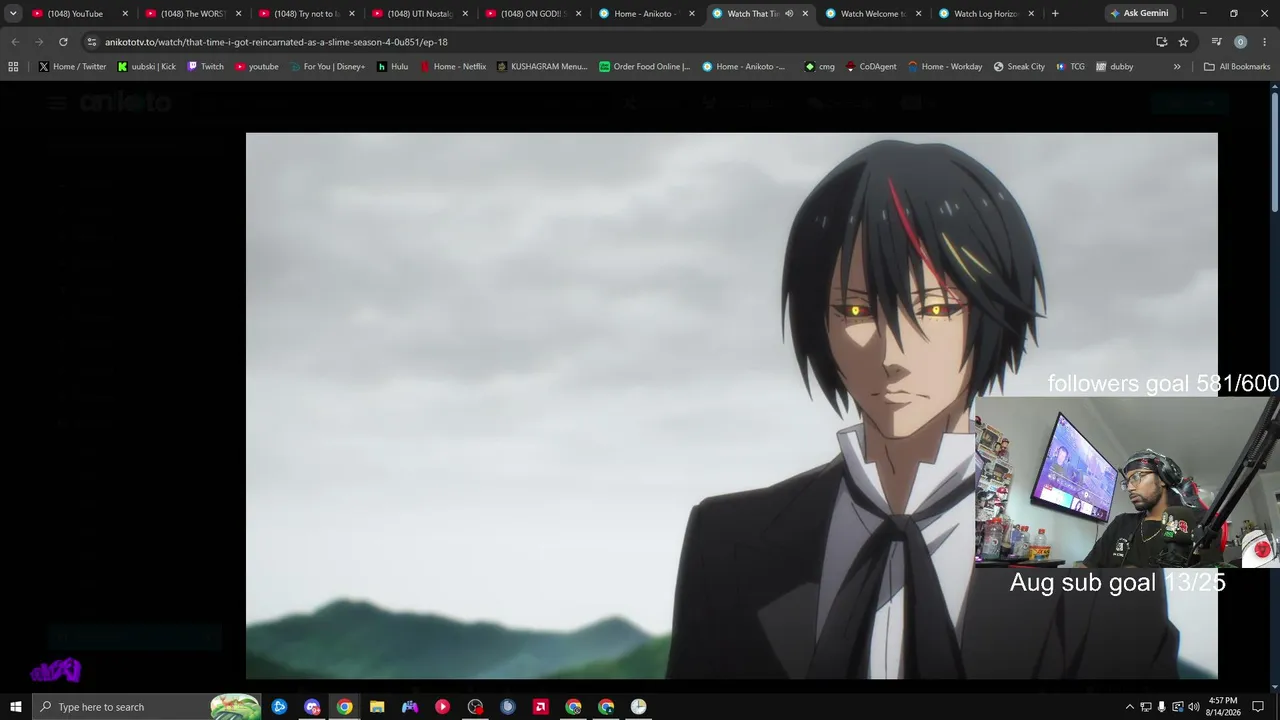Image resolution: width=1280 pixels, height=720 pixels.
Task: Open the red AMD Software taskbar icon
Action: pos(540,707)
